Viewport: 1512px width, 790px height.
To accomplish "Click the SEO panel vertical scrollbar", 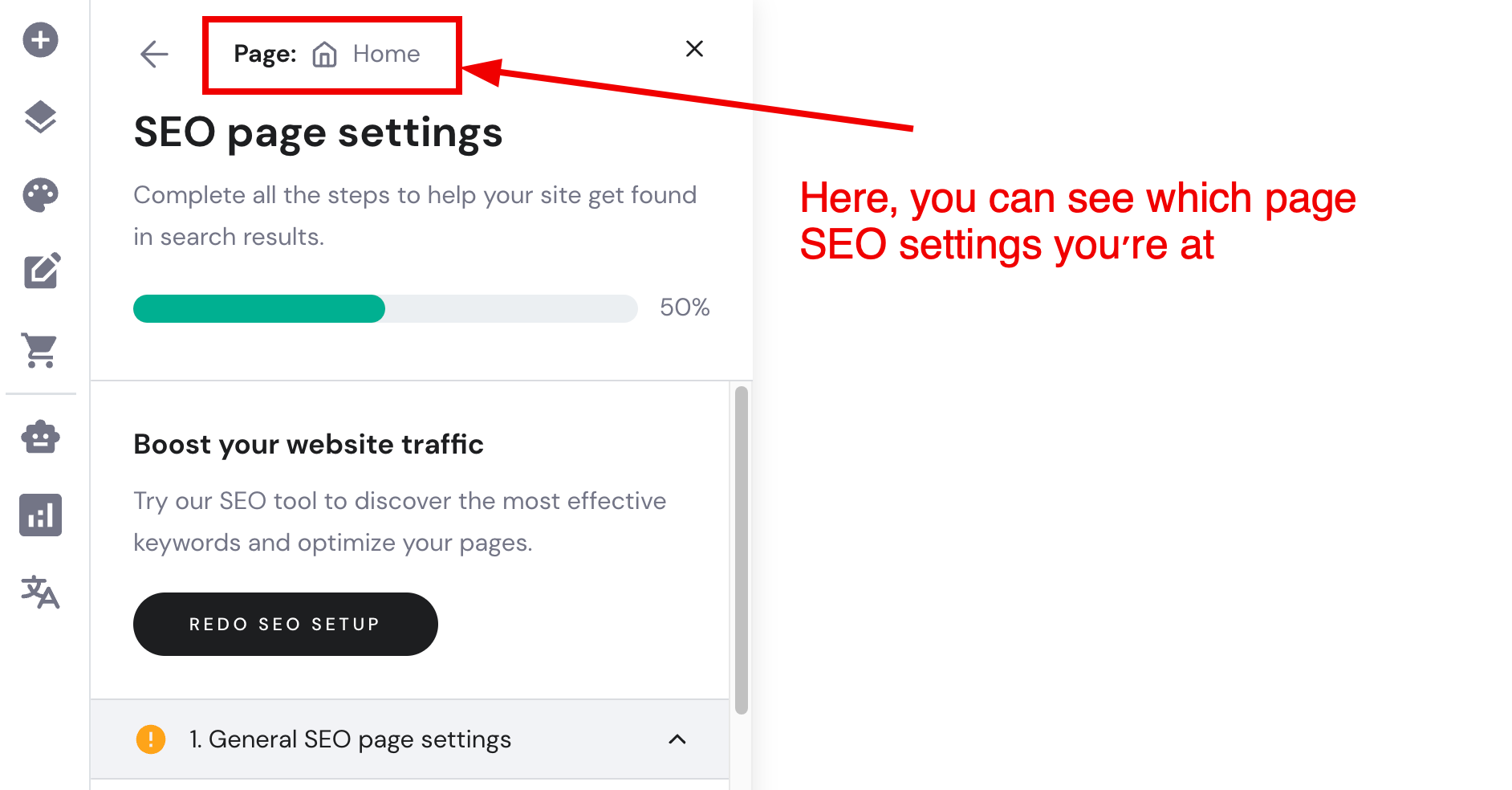I will click(x=742, y=549).
